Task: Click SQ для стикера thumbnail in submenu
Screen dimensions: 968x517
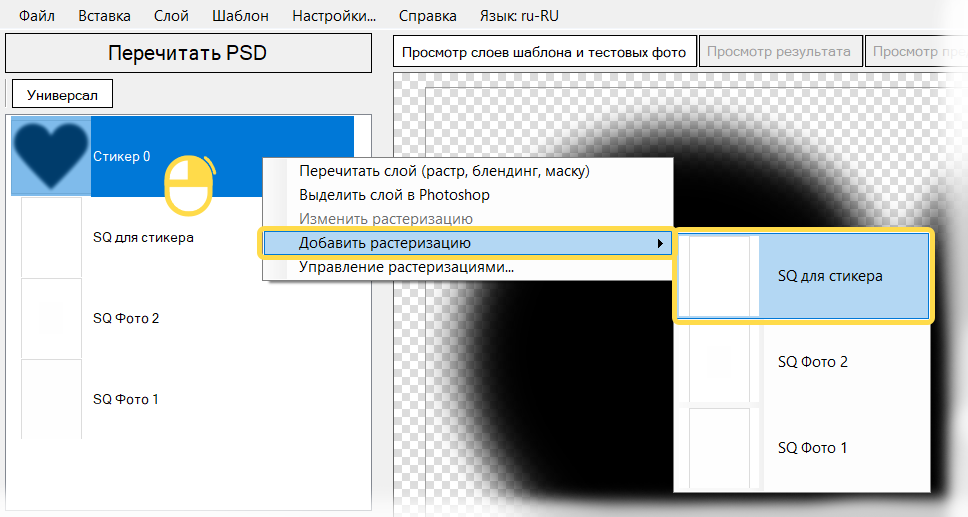Action: pos(719,276)
